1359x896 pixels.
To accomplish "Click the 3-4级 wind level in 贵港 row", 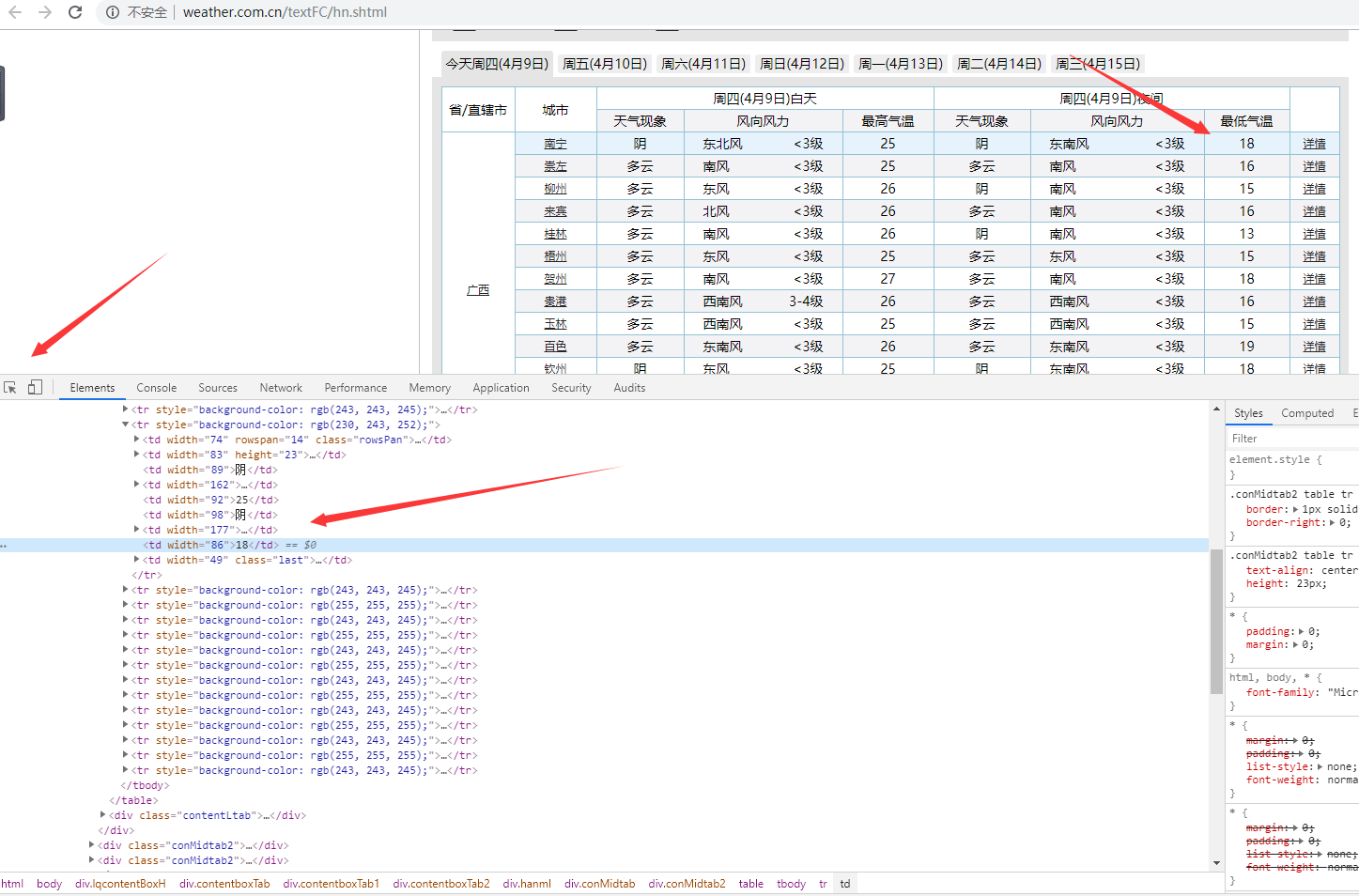I will click(x=806, y=301).
